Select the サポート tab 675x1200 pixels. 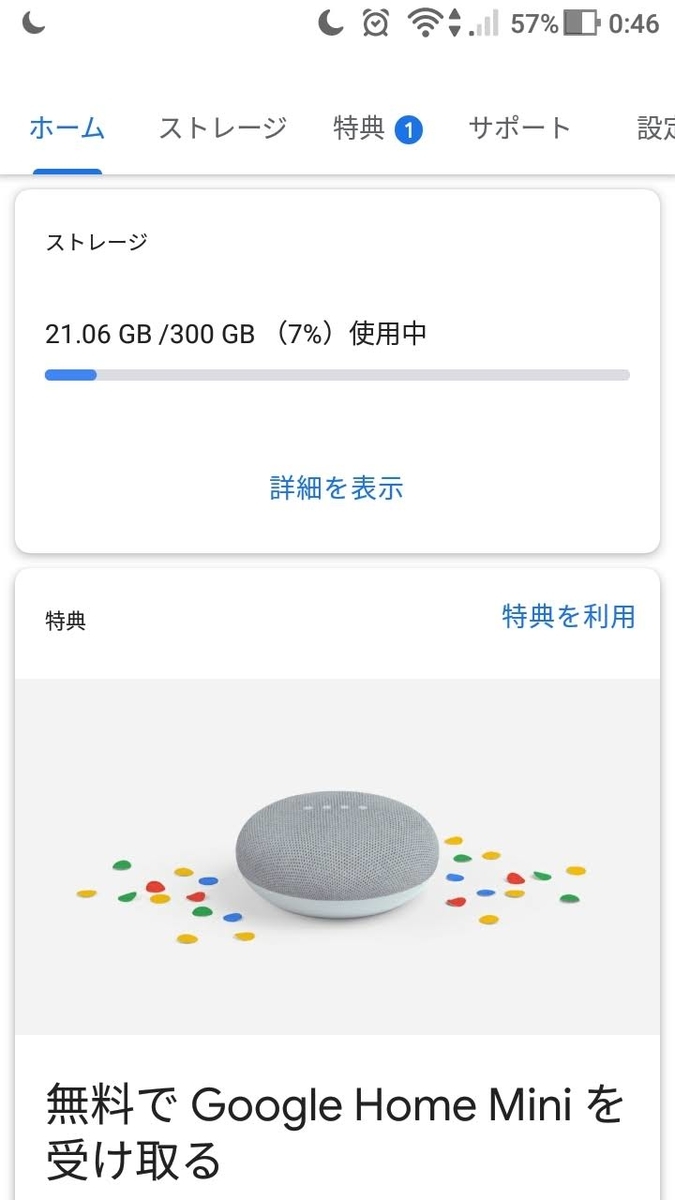click(519, 127)
